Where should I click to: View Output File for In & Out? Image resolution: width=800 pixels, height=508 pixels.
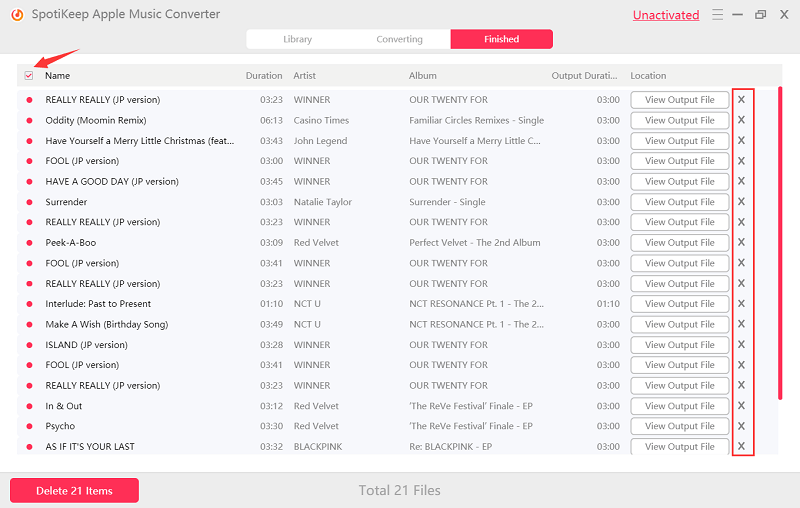pyautogui.click(x=680, y=406)
